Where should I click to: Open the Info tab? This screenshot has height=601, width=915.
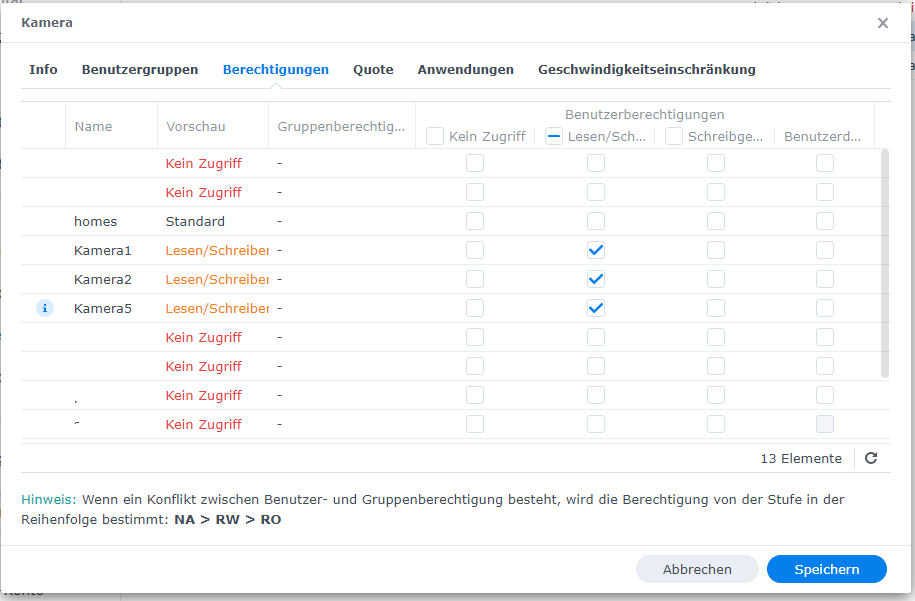click(43, 69)
